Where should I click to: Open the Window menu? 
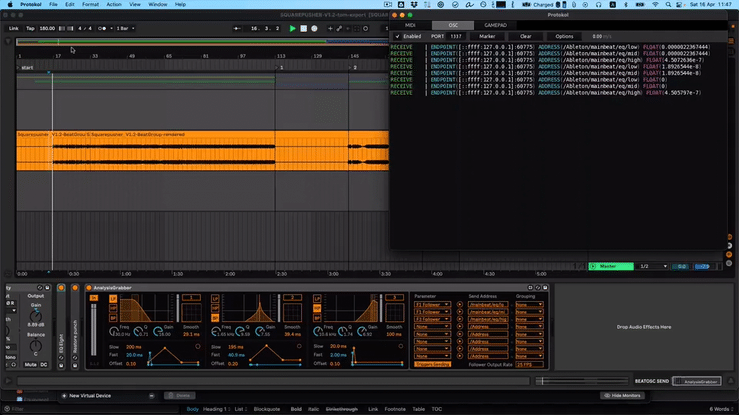click(x=157, y=4)
